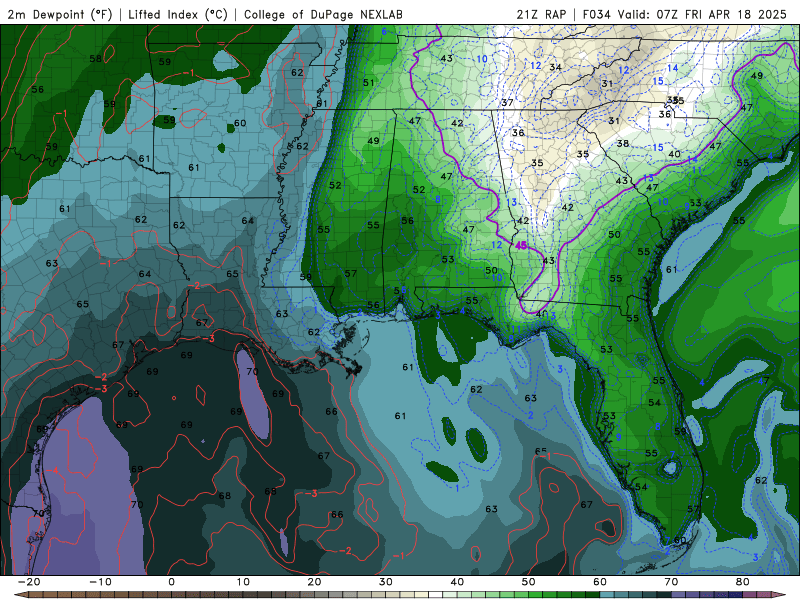This screenshot has height=600, width=800.
Task: Click the dewpoint value "33" near the coast
Action: tap(695, 203)
